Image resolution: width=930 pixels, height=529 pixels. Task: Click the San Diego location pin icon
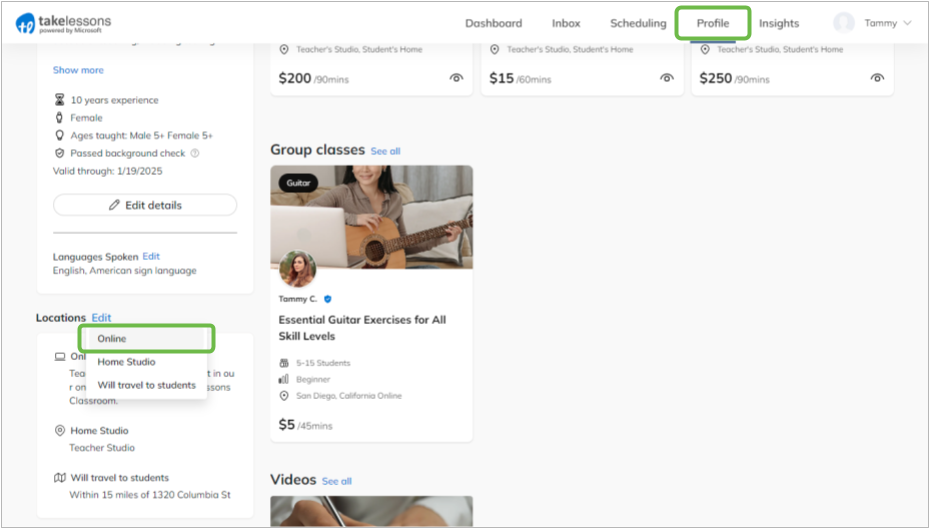point(284,396)
